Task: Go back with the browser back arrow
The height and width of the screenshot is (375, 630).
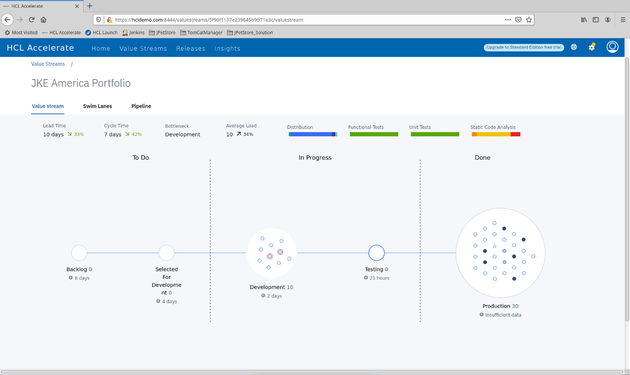Action: tap(7, 19)
